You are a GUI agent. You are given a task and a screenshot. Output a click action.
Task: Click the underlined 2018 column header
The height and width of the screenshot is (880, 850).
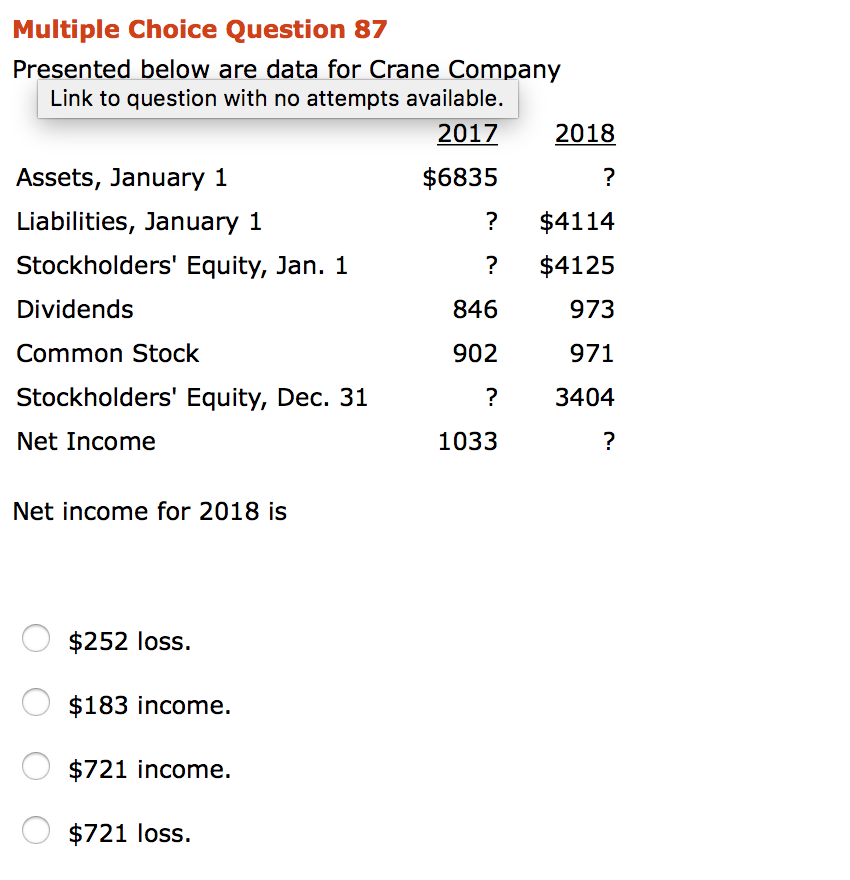585,133
